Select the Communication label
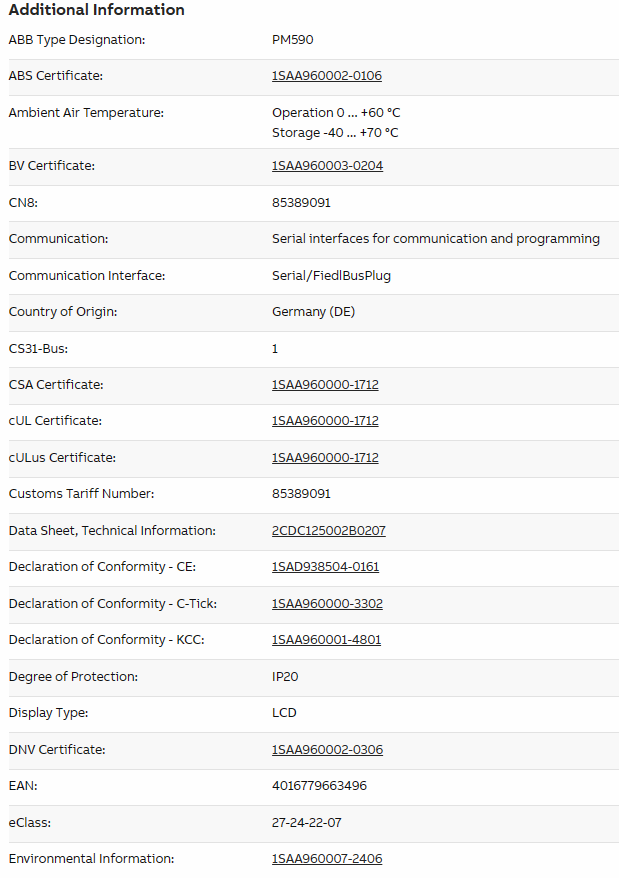 (x=58, y=239)
